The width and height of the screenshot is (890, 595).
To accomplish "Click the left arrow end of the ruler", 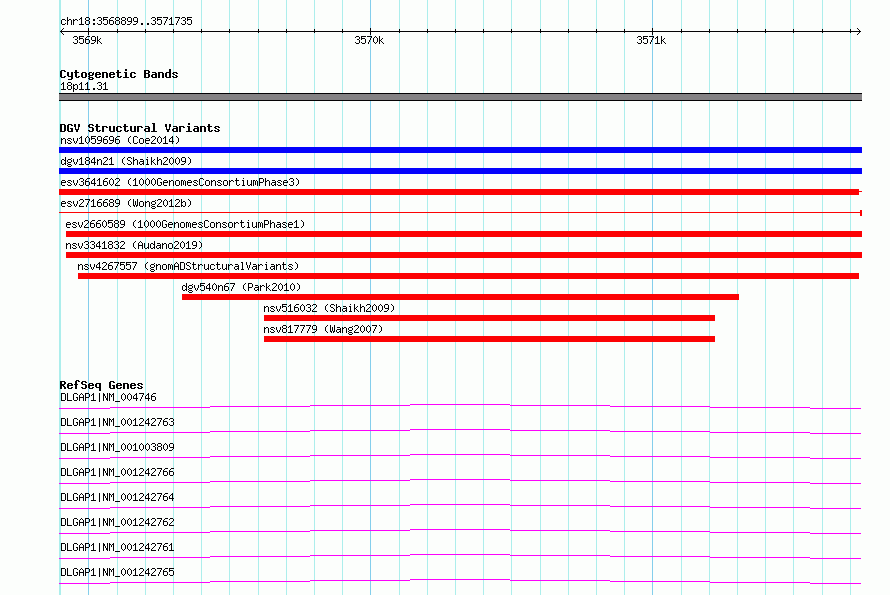I will 62,31.
